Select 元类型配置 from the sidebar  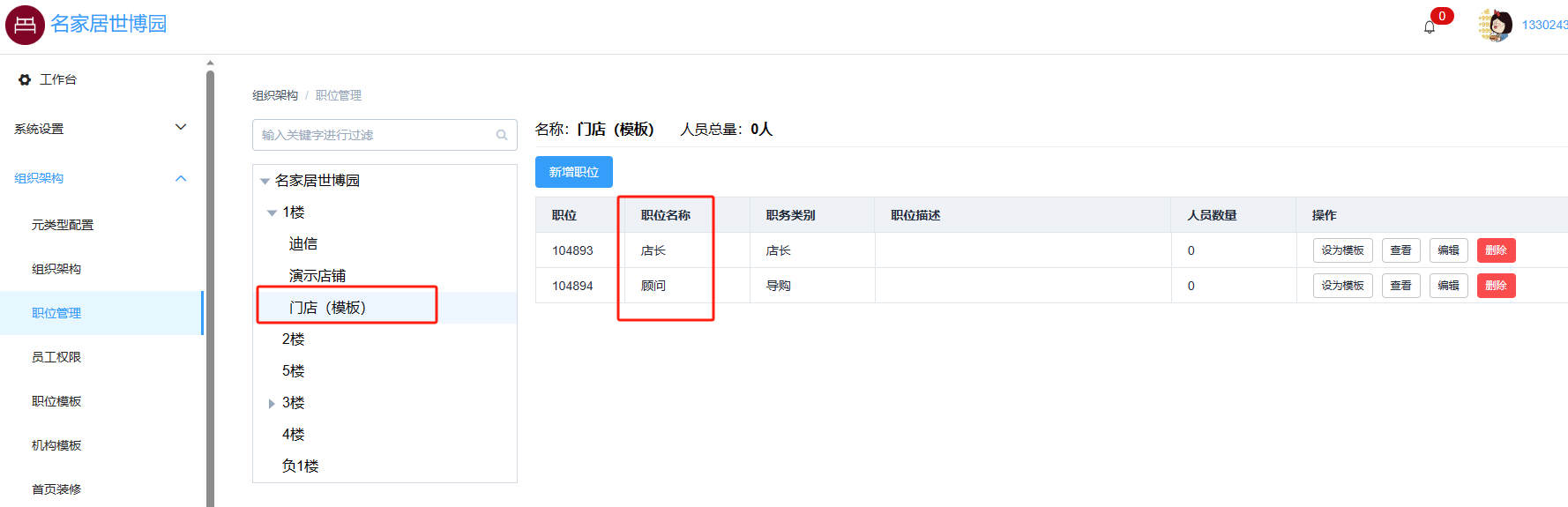click(63, 225)
